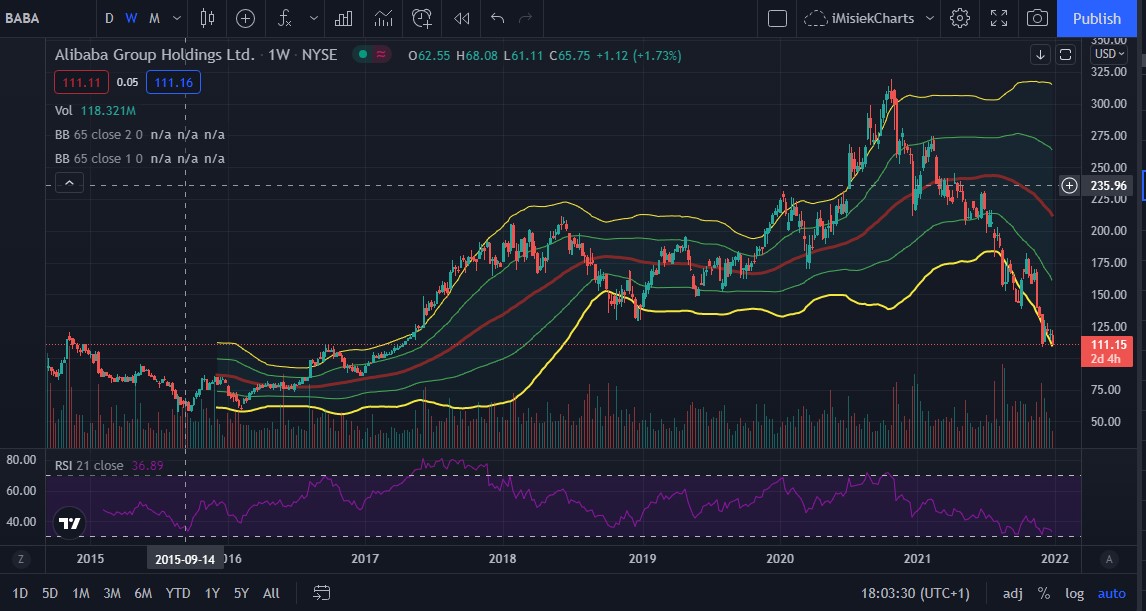Click the 2019 label on the time axis
Viewport: 1146px width, 611px height.
point(642,559)
